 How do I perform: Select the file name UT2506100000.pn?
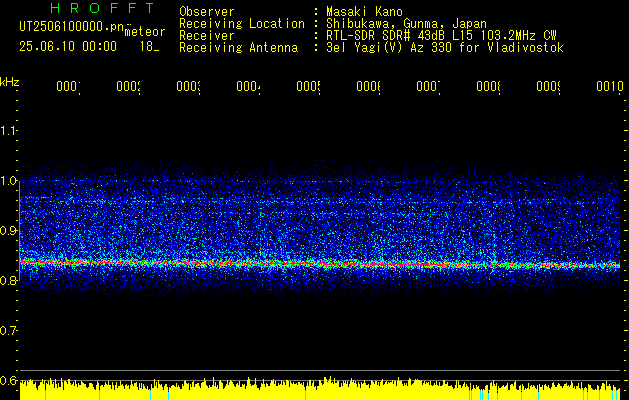(x=71, y=27)
